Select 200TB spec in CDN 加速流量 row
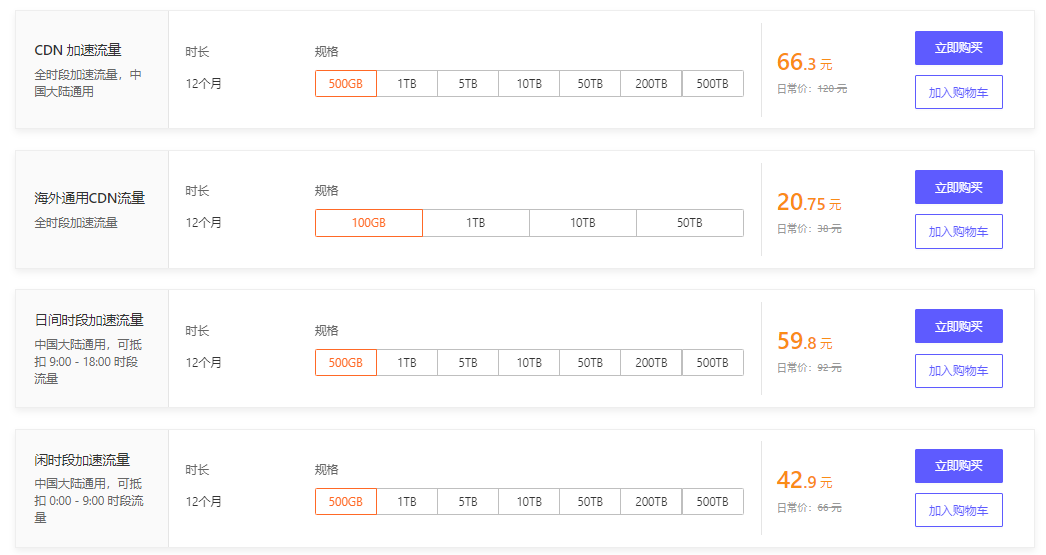 (651, 84)
